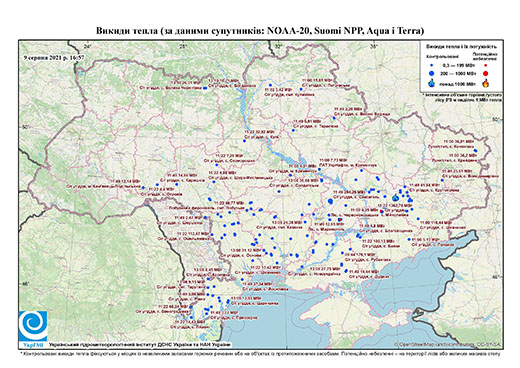Select the large red circle in the legend

click(x=485, y=73)
